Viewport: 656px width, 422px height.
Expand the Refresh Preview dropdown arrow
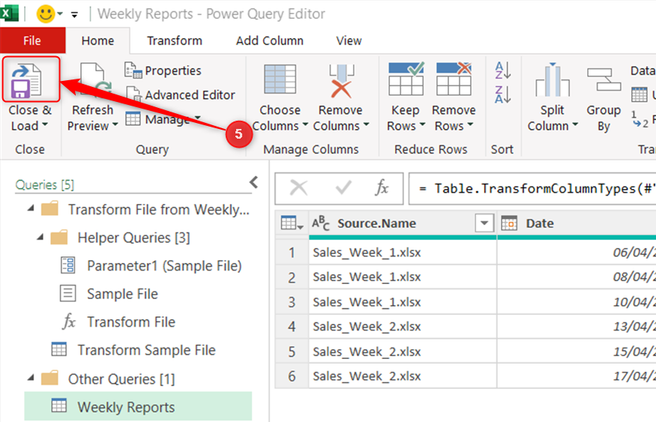115,125
